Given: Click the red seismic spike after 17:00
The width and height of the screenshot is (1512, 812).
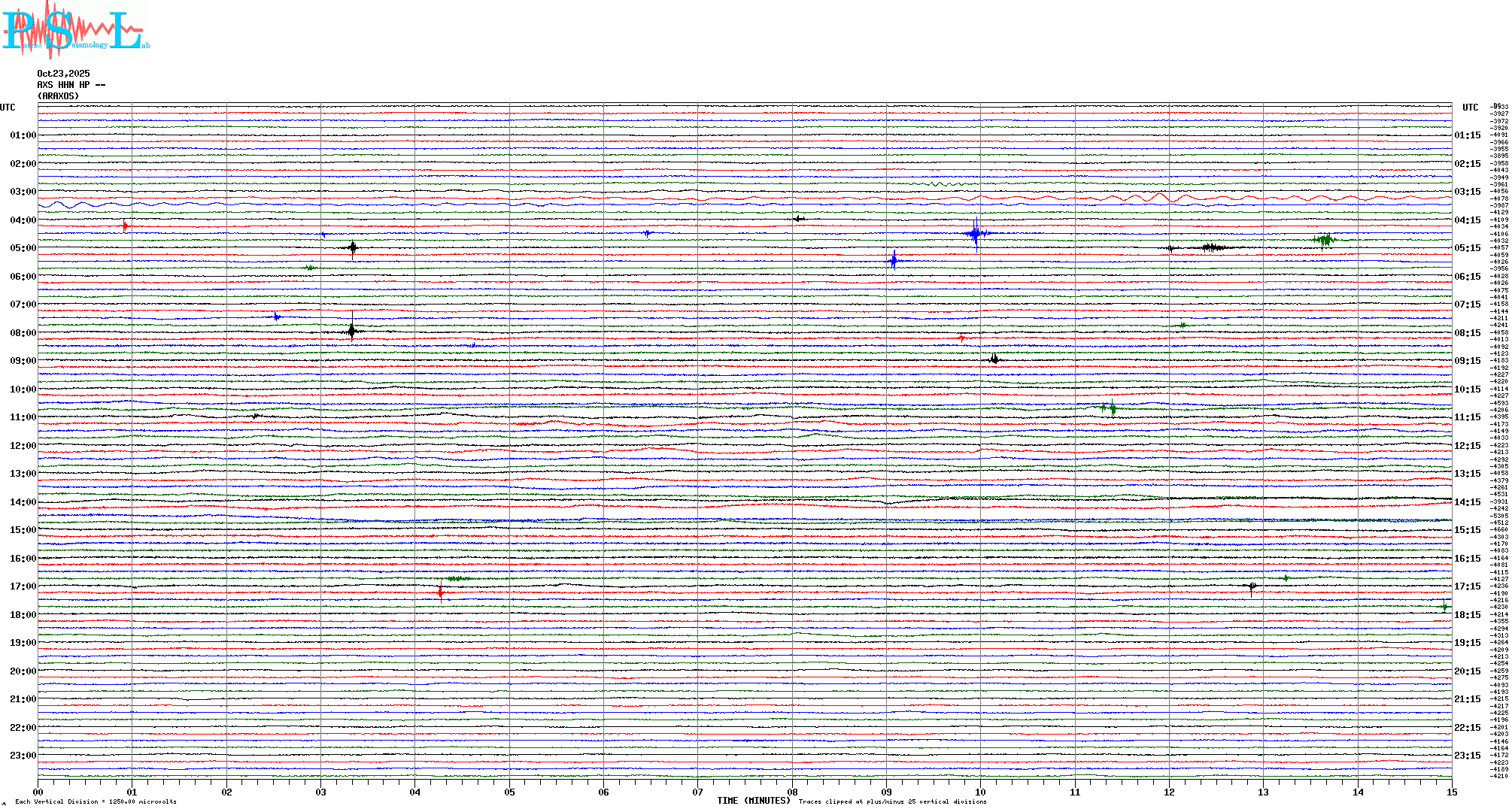Looking at the screenshot, I should 441,592.
